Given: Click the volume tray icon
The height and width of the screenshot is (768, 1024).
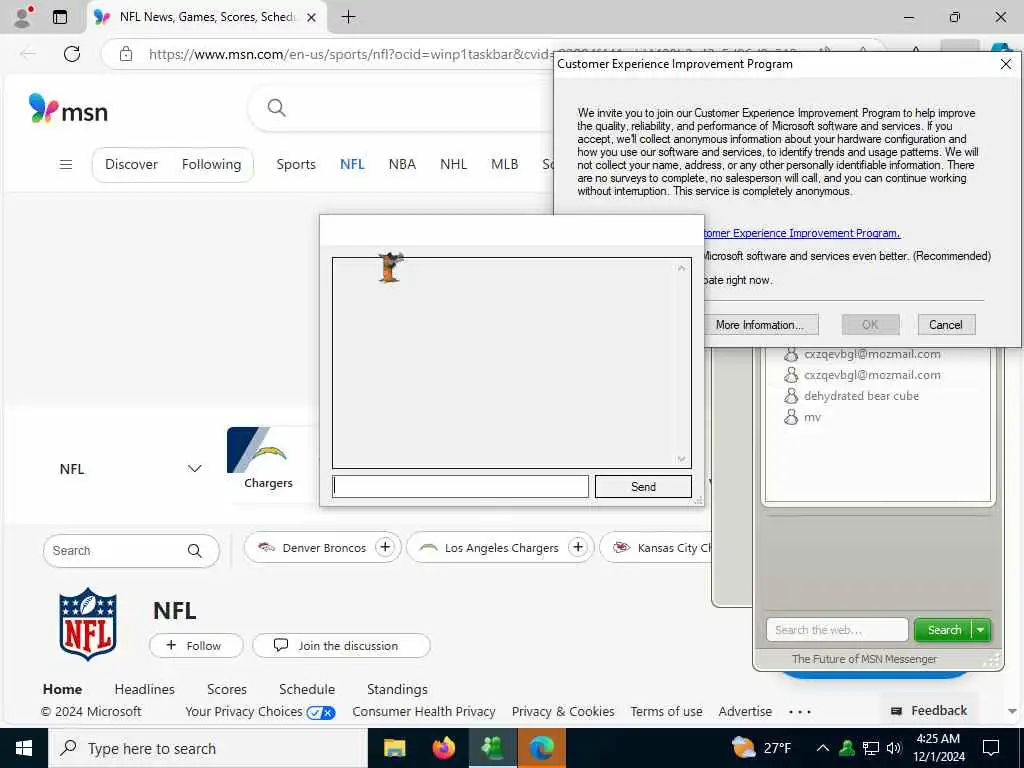Looking at the screenshot, I should tap(894, 748).
